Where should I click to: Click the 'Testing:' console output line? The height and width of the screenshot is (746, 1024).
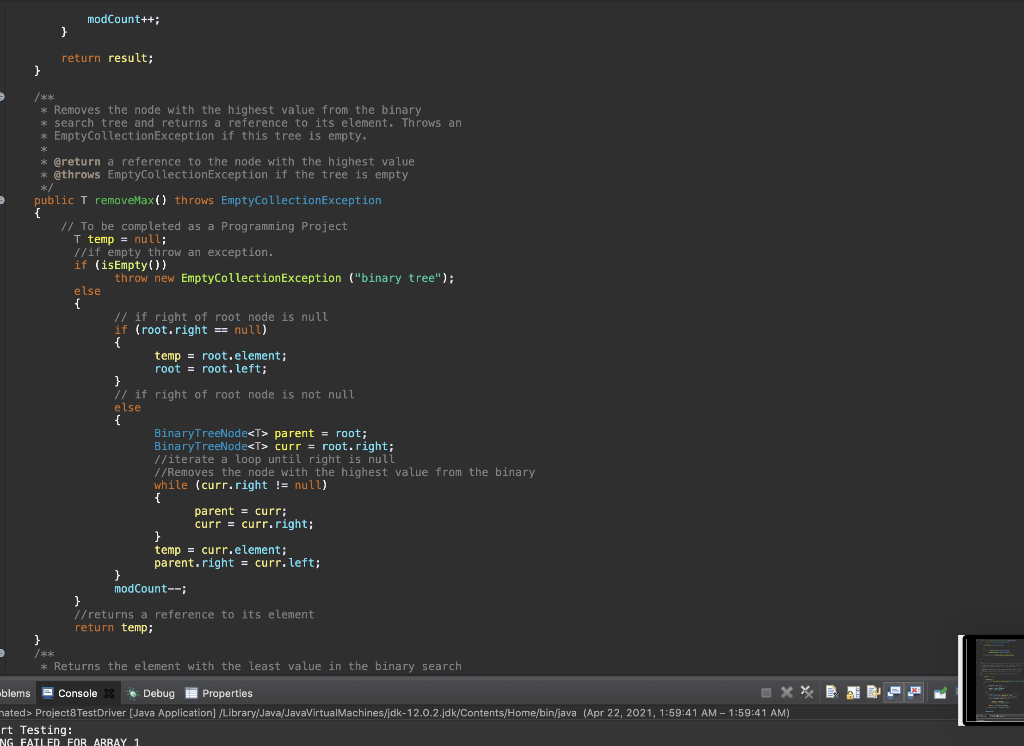(x=46, y=730)
